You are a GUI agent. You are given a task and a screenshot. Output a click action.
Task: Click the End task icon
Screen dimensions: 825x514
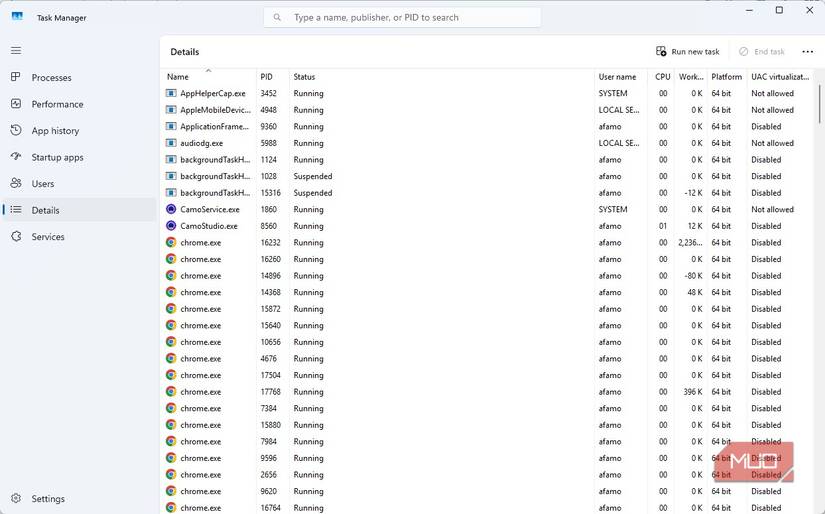coord(743,52)
